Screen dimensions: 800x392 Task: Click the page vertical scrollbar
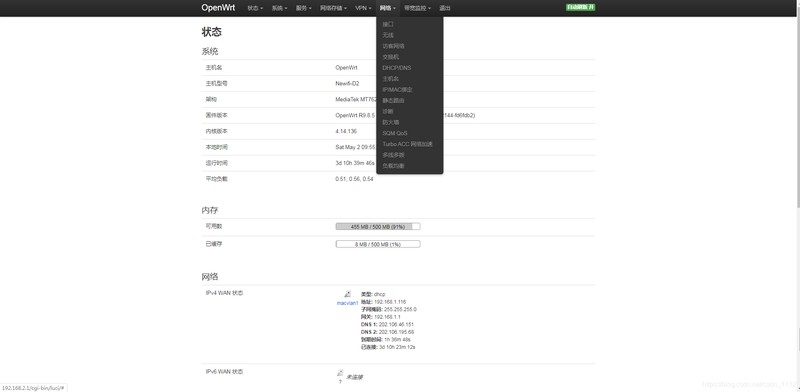[x=797, y=196]
